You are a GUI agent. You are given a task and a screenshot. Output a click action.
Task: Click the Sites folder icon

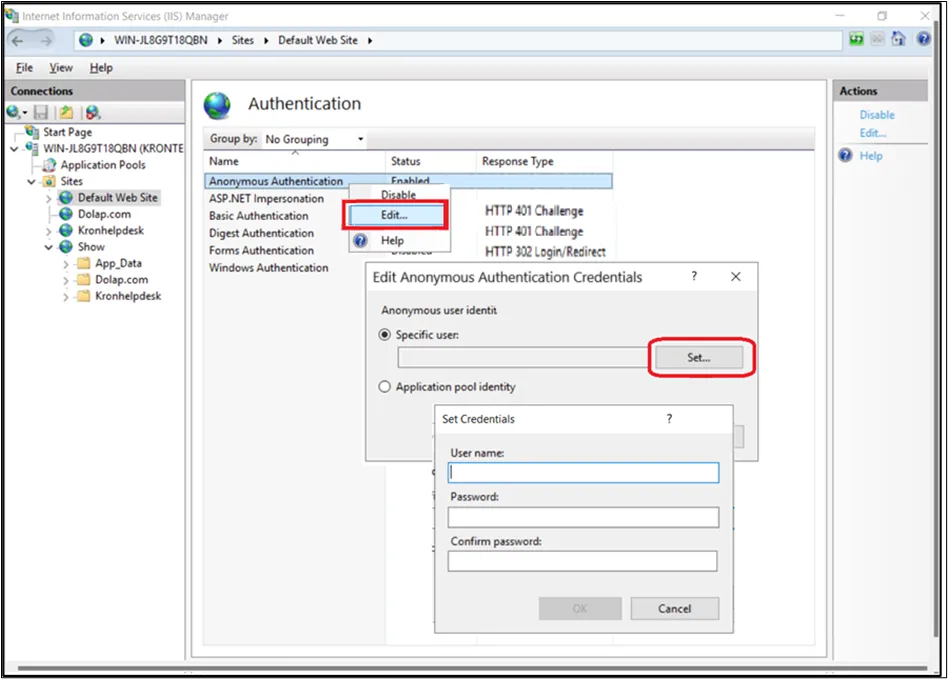pyautogui.click(x=50, y=181)
